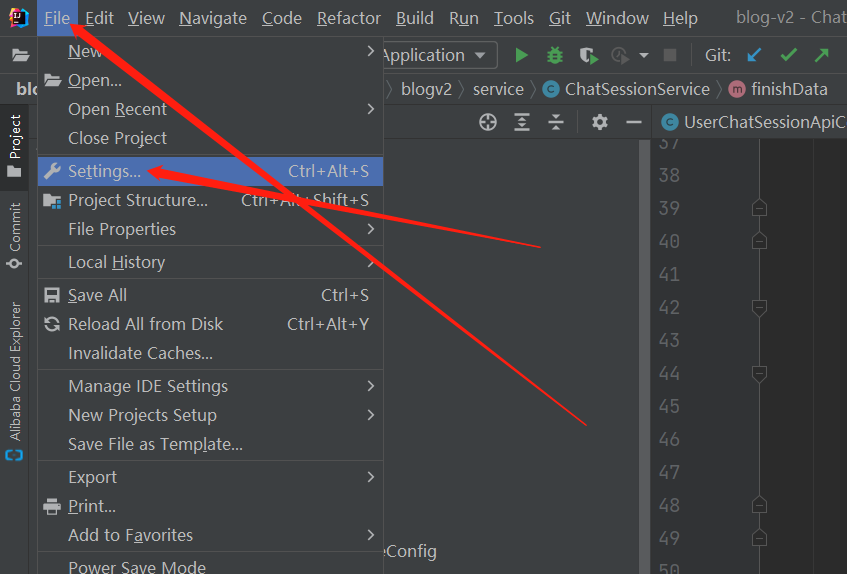Viewport: 847px width, 574px height.
Task: Toggle code folding marker at line 42
Action: tap(759, 308)
